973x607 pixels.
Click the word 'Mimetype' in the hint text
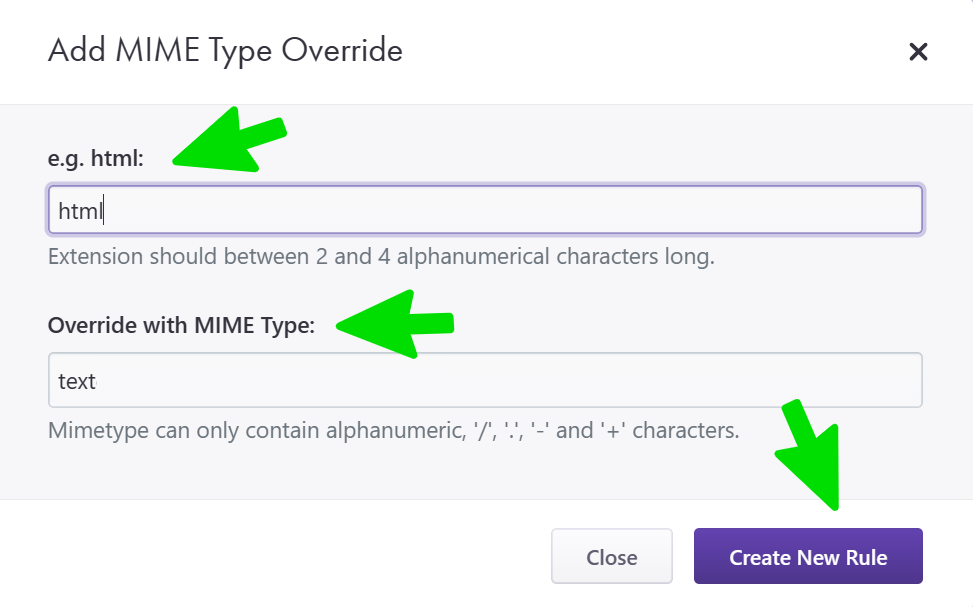[x=96, y=432]
